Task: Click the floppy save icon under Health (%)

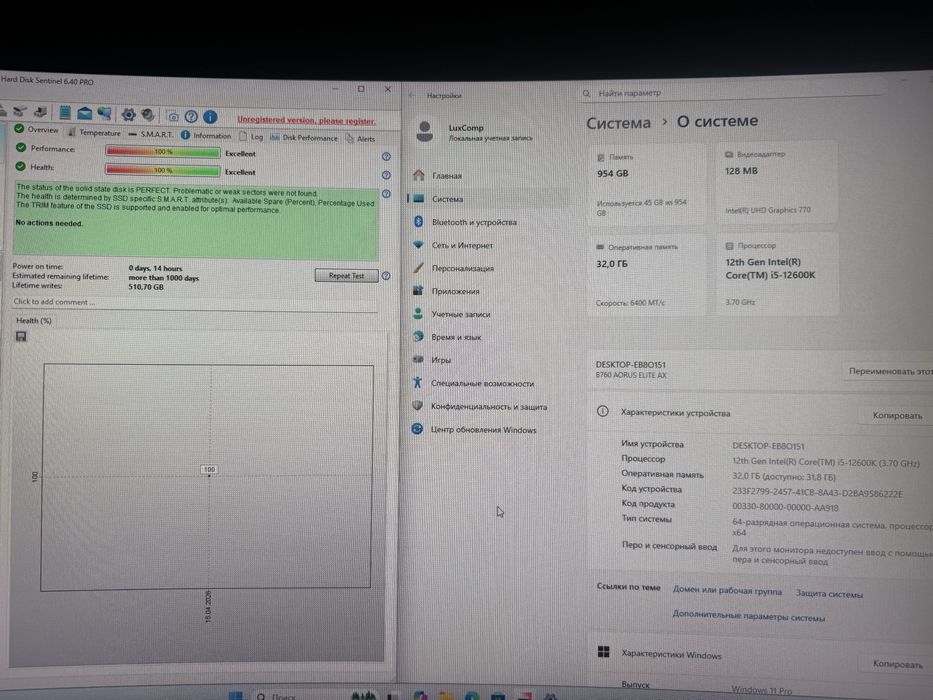Action: pyautogui.click(x=21, y=337)
